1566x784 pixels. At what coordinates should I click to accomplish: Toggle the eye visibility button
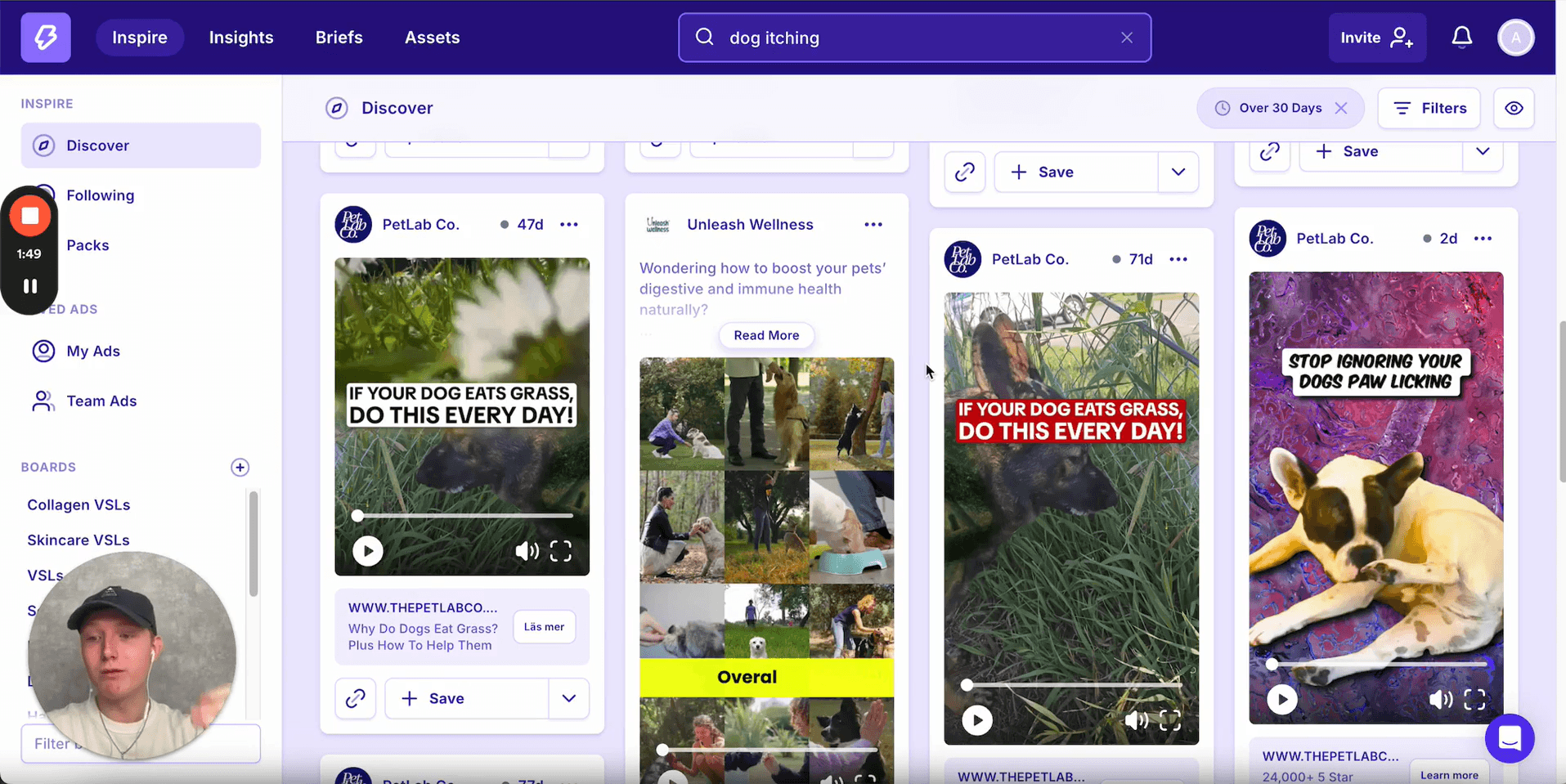1514,108
